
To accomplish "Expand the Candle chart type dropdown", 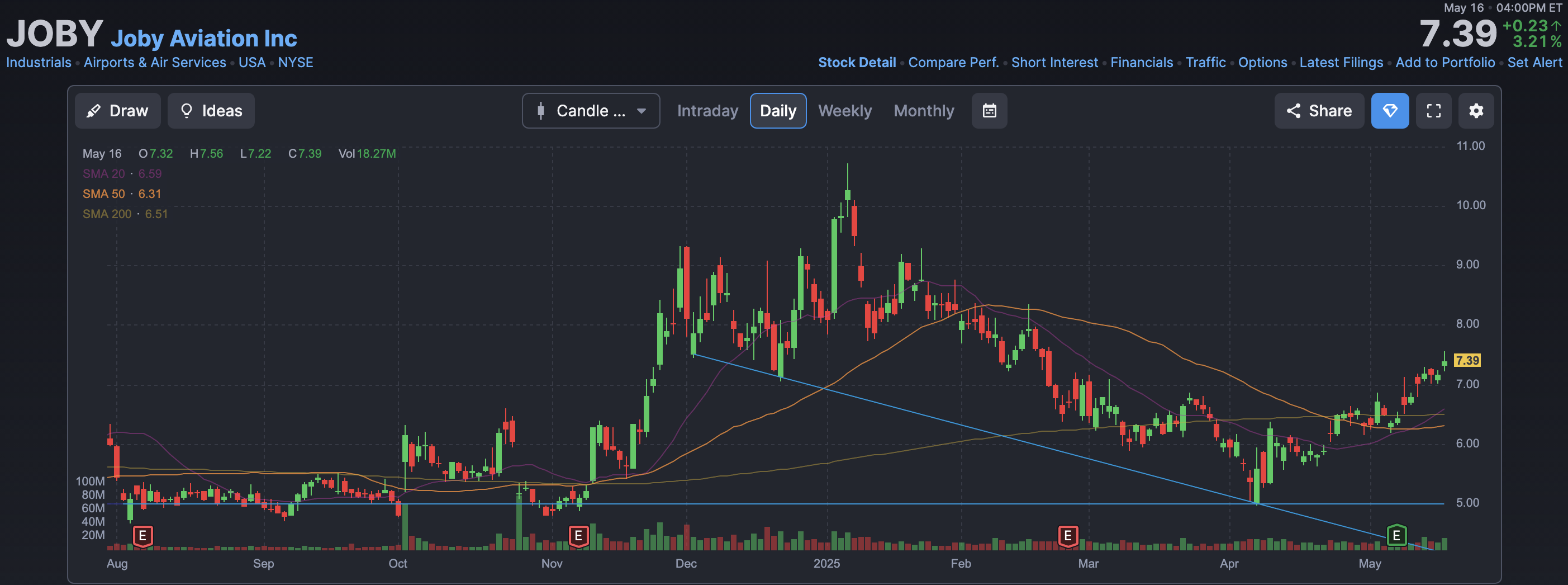I will coord(591,111).
